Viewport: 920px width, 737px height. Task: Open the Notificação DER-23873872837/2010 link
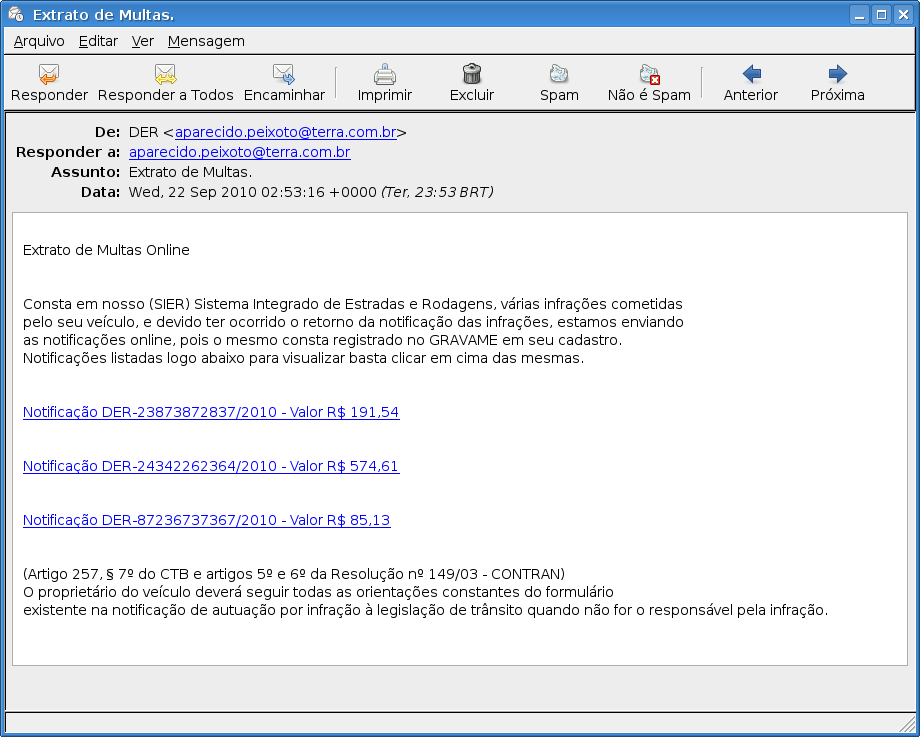pos(211,413)
